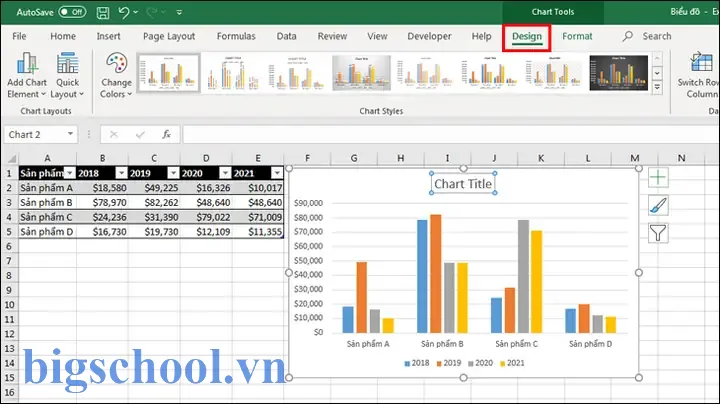Click the Chart Filters funnel button
This screenshot has width=720, height=404.
coord(658,233)
